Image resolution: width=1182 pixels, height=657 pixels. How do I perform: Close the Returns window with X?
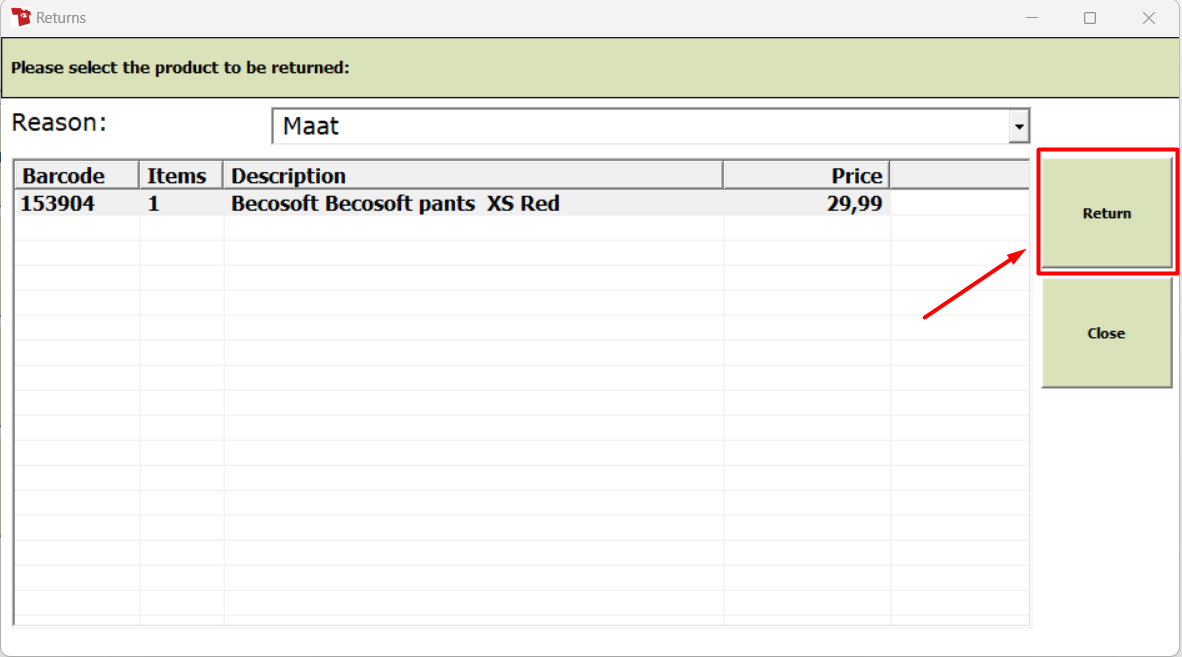coord(1149,17)
